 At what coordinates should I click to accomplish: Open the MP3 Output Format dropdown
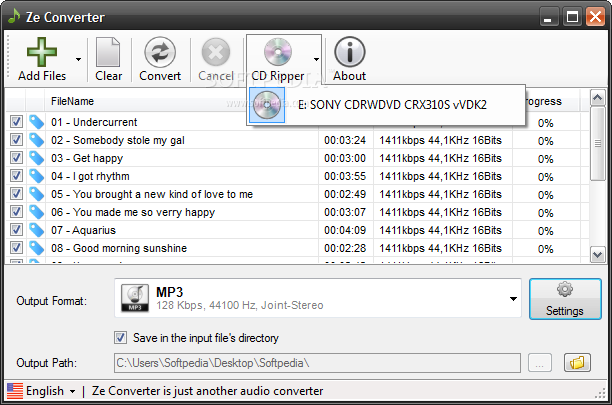[x=513, y=299]
